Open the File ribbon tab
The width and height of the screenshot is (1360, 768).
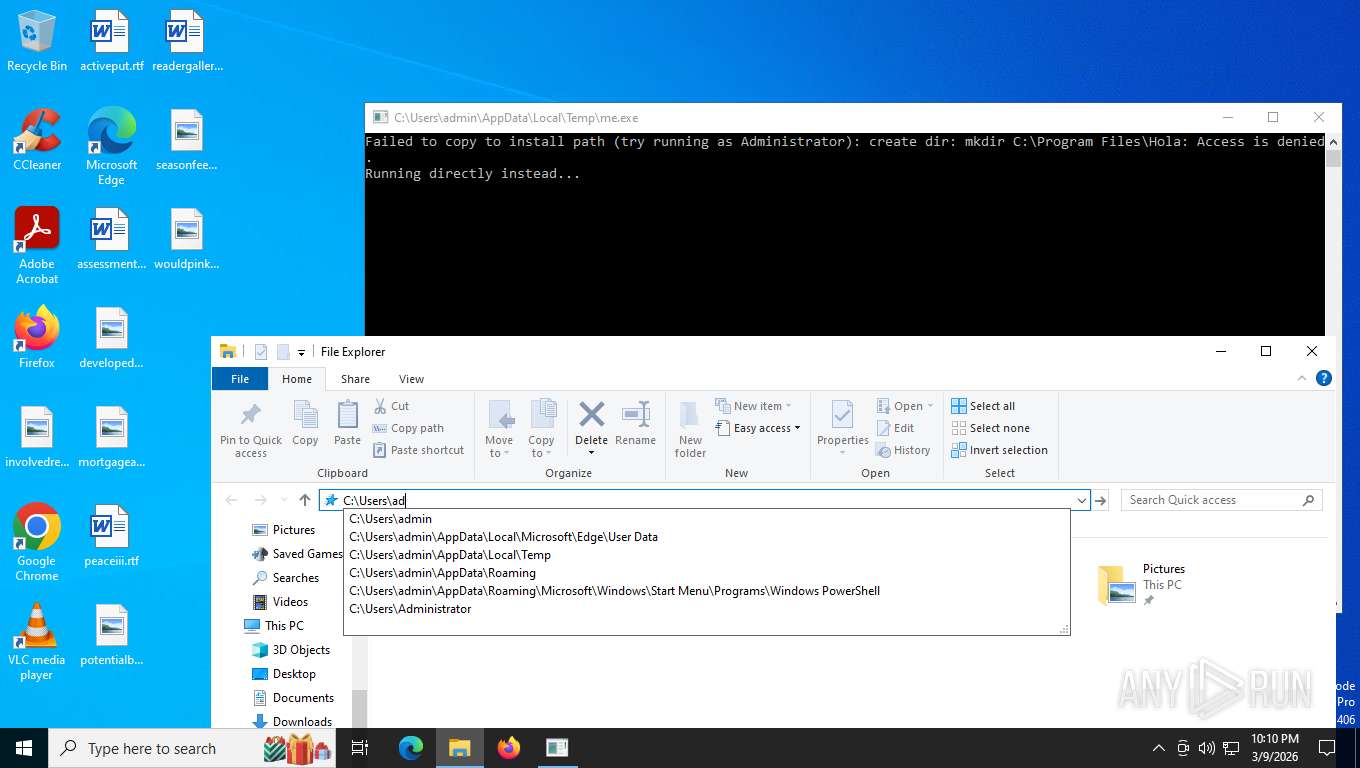(240, 379)
